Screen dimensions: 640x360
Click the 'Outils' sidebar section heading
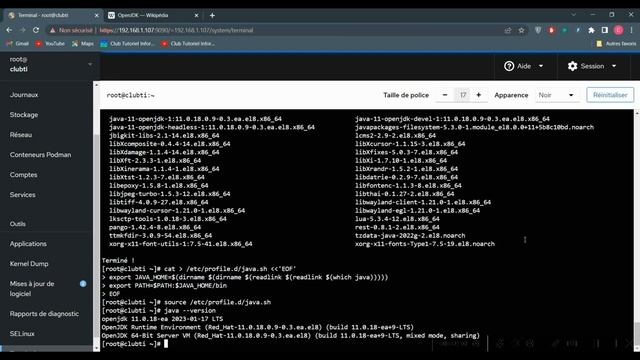[x=18, y=224]
